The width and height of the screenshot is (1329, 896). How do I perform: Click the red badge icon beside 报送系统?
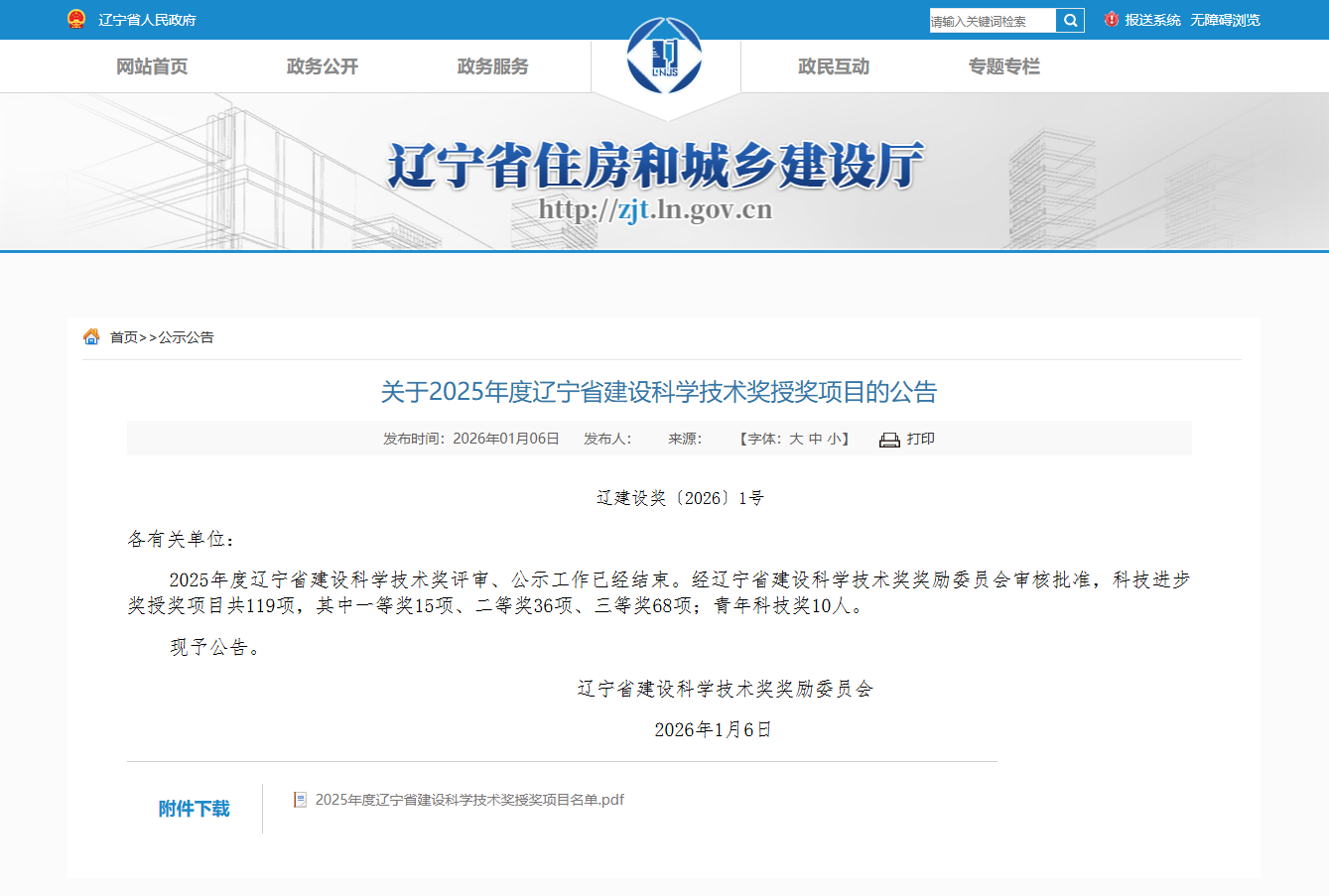1112,20
